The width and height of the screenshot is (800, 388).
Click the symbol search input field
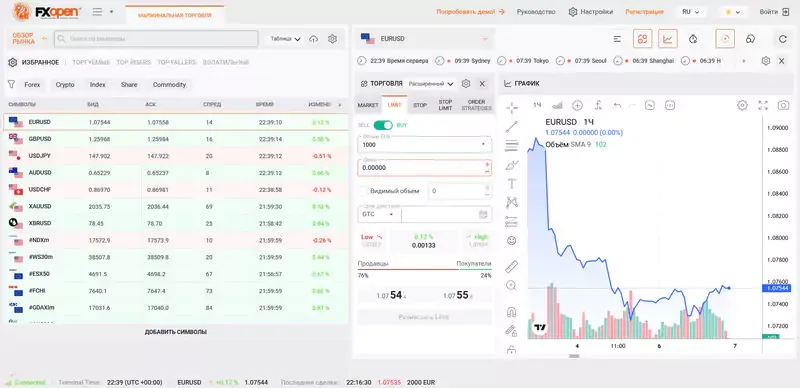click(x=156, y=39)
